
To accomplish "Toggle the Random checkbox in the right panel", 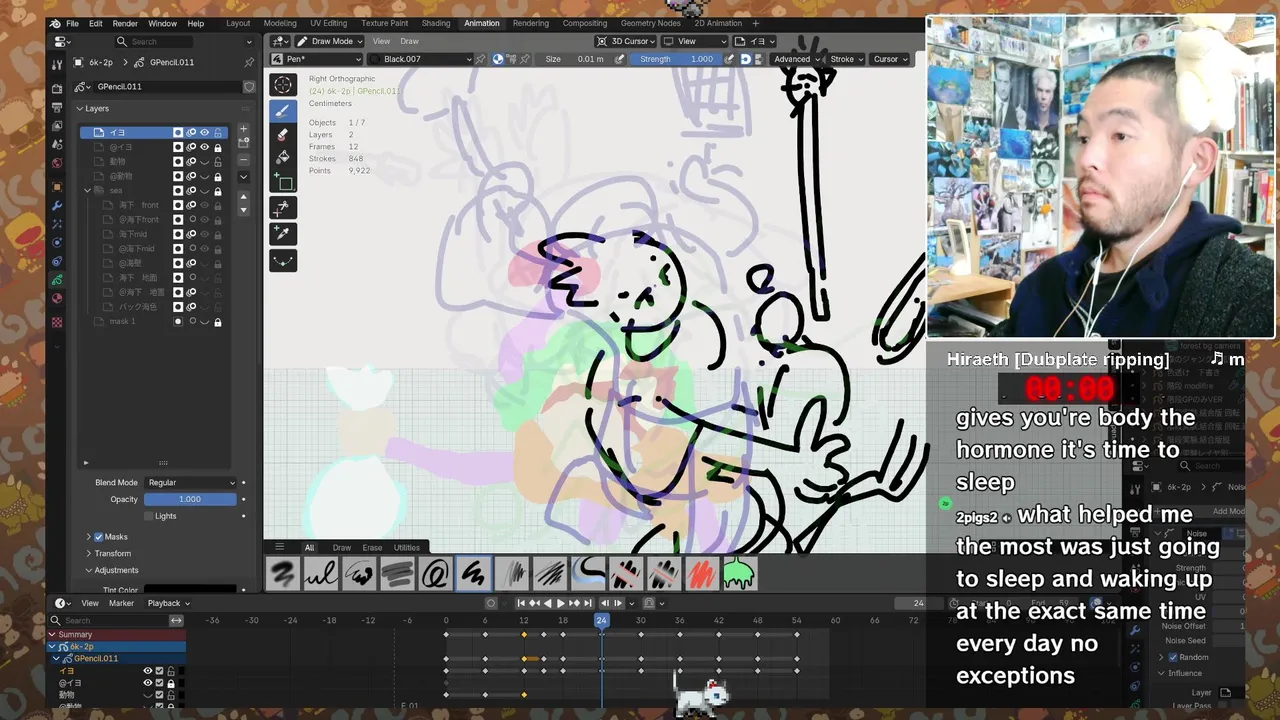I will (x=1173, y=657).
